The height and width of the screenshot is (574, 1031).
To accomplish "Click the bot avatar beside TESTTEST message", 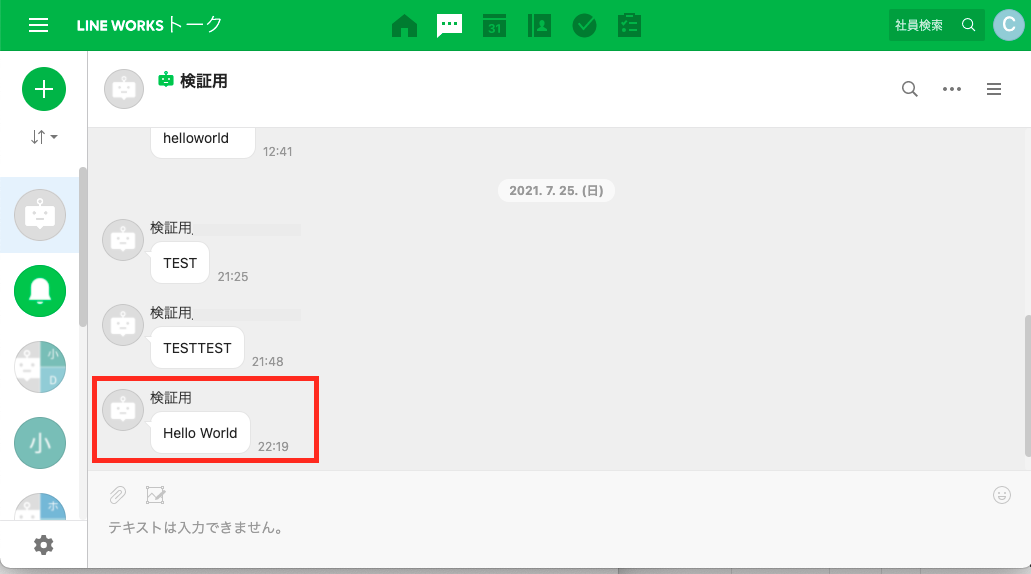I will 123,325.
